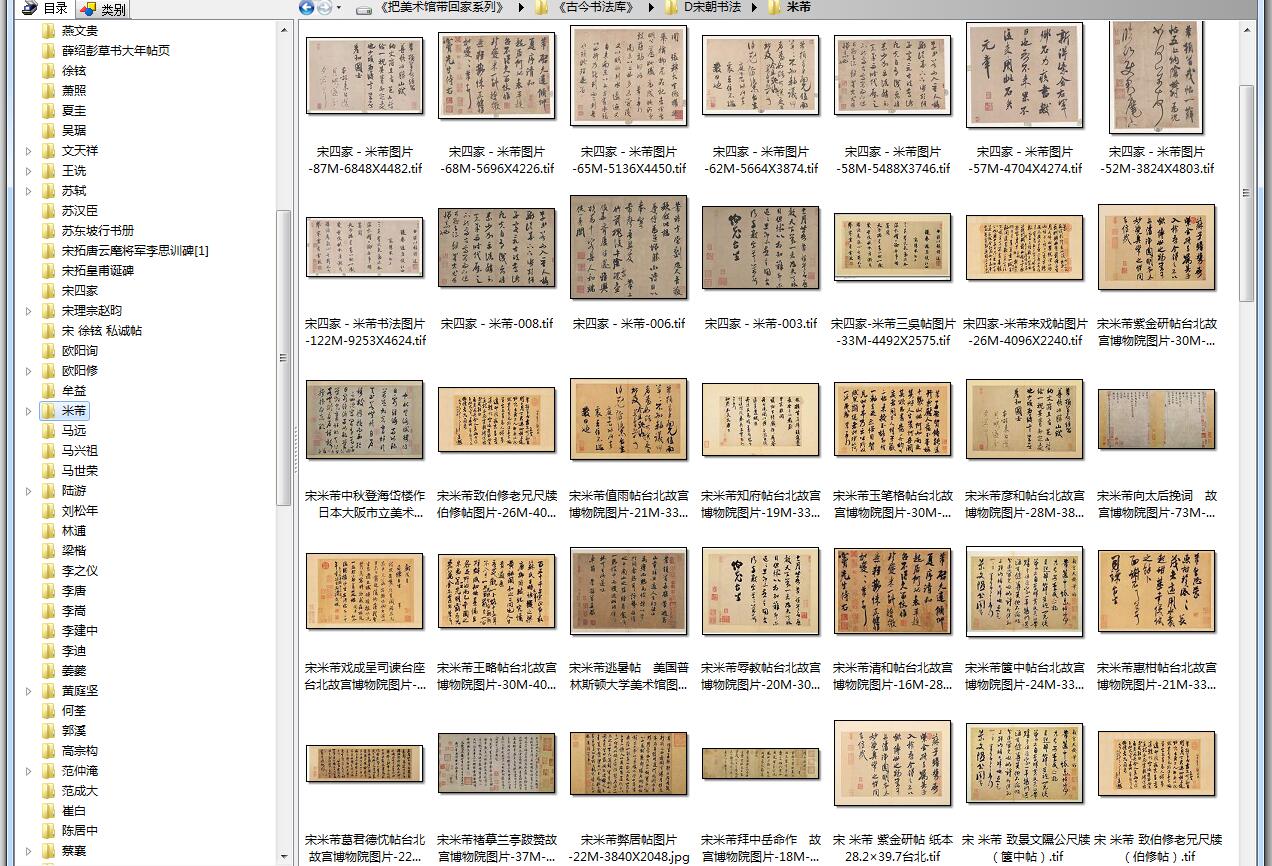
Task: Expand the 欧阳修 tree node
Action: click(28, 371)
